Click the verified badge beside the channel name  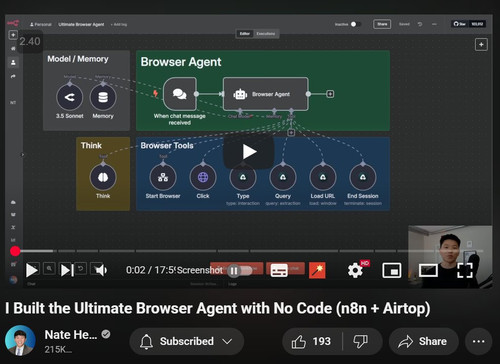pos(106,334)
